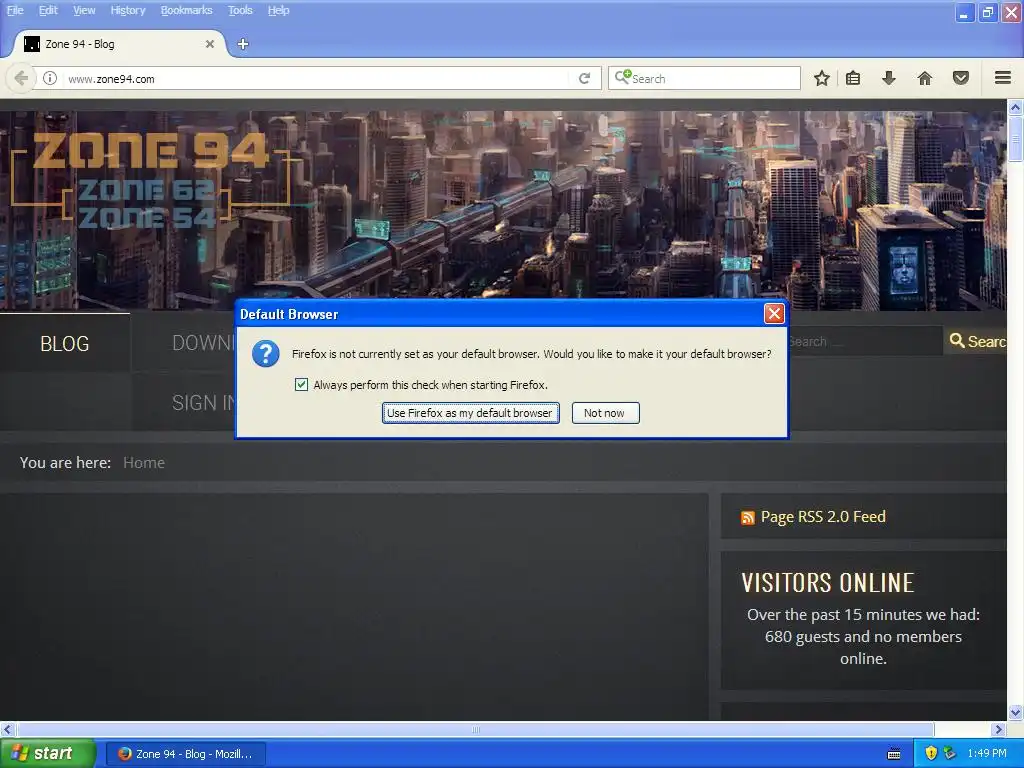Show bookmarks list toolbar icon

[853, 78]
